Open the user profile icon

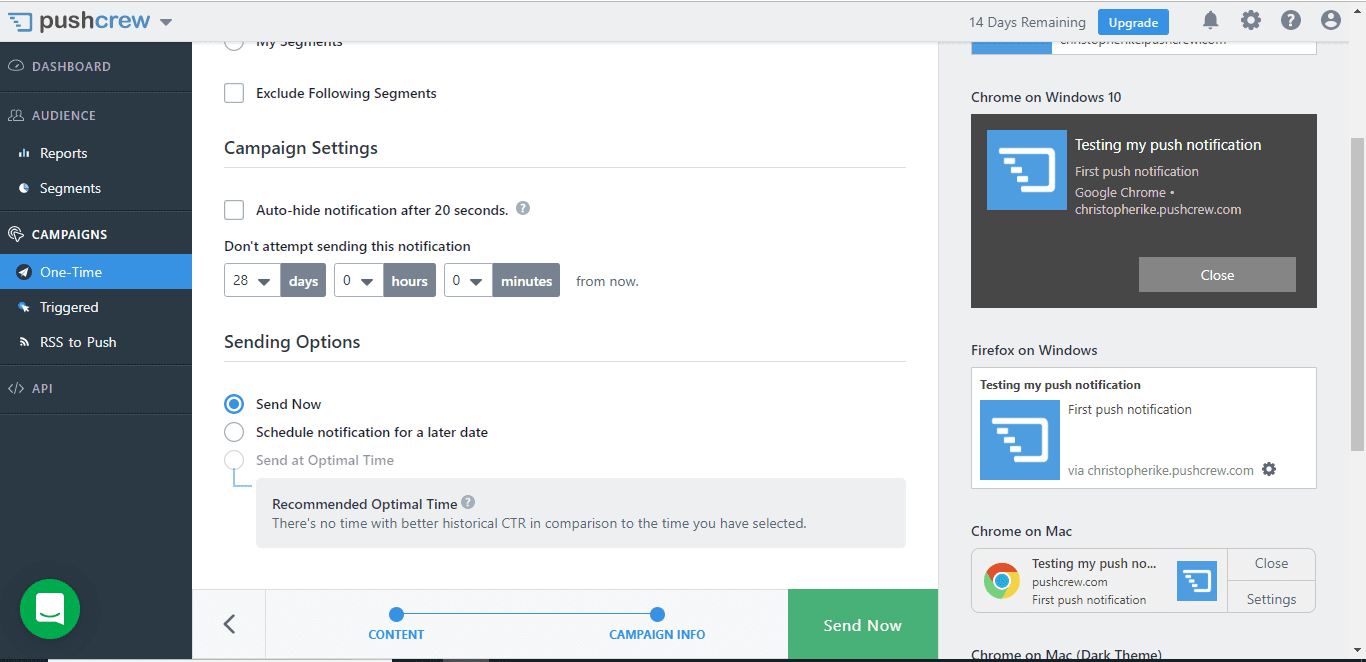point(1330,20)
